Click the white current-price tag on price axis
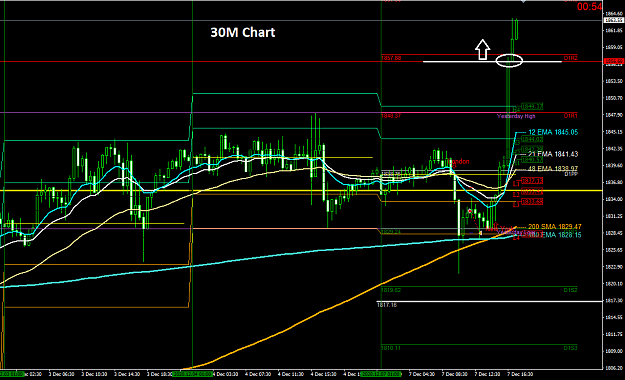Screen dimensions: 625x380 [x=614, y=20]
